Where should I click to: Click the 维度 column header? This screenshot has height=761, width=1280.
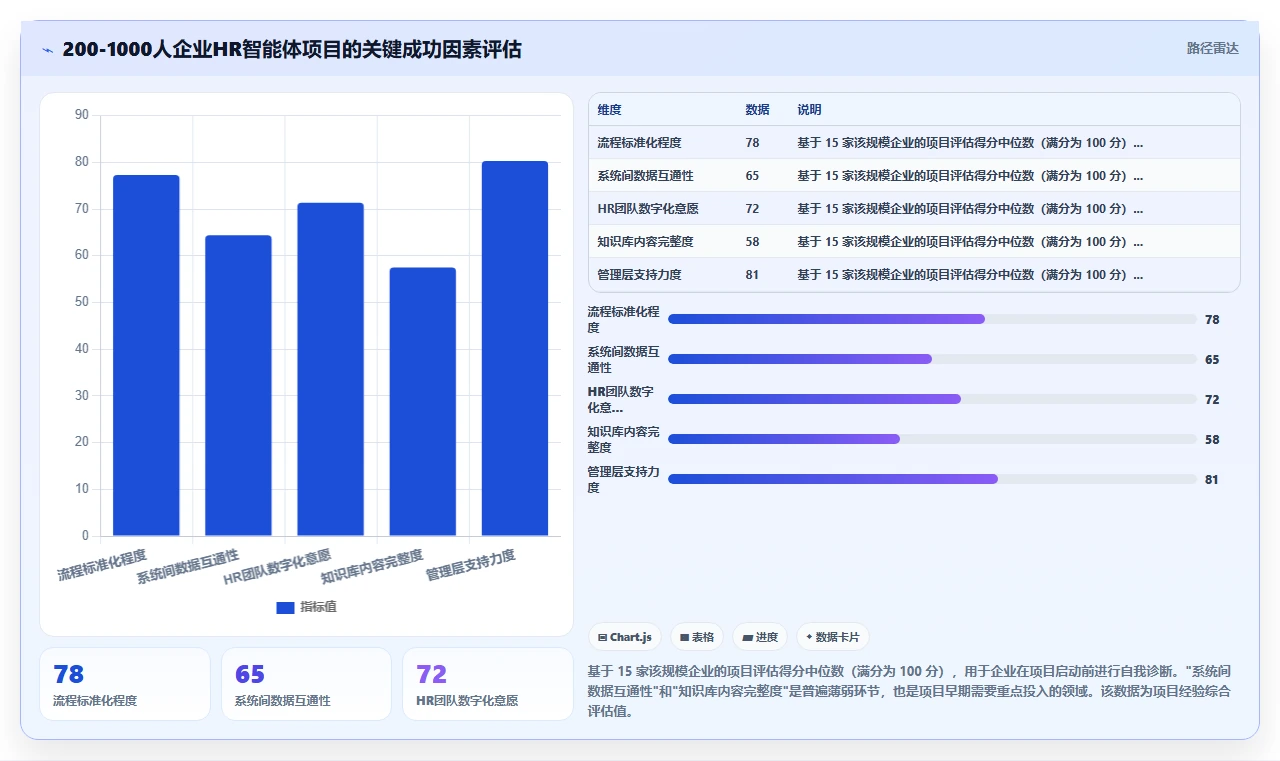pos(609,110)
